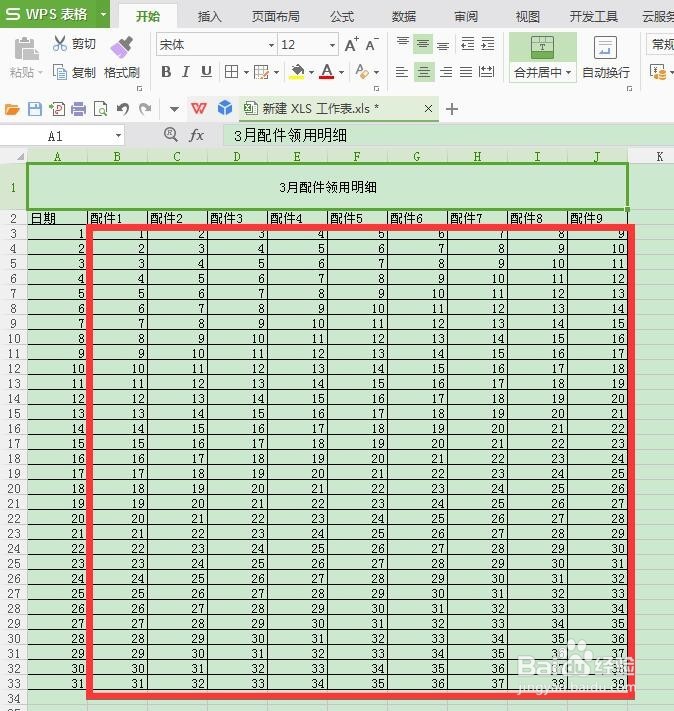Viewport: 674px width, 711px height.
Task: Add a new document tab with plus
Action: 452,109
